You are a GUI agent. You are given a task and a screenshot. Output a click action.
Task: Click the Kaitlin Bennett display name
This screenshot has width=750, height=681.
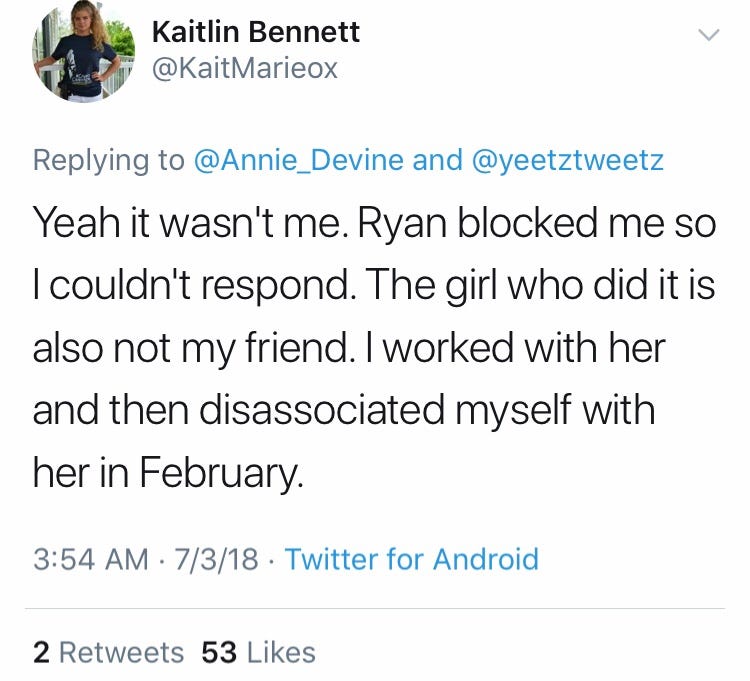coord(255,32)
